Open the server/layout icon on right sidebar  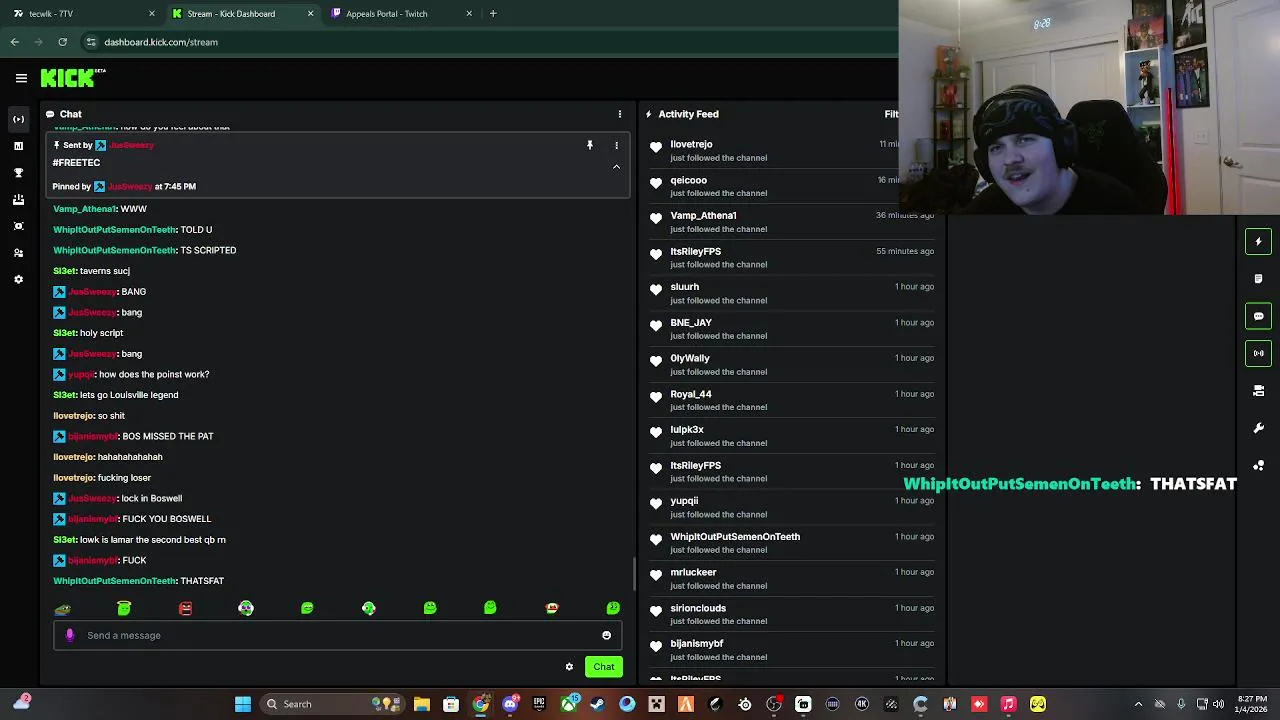point(1258,391)
